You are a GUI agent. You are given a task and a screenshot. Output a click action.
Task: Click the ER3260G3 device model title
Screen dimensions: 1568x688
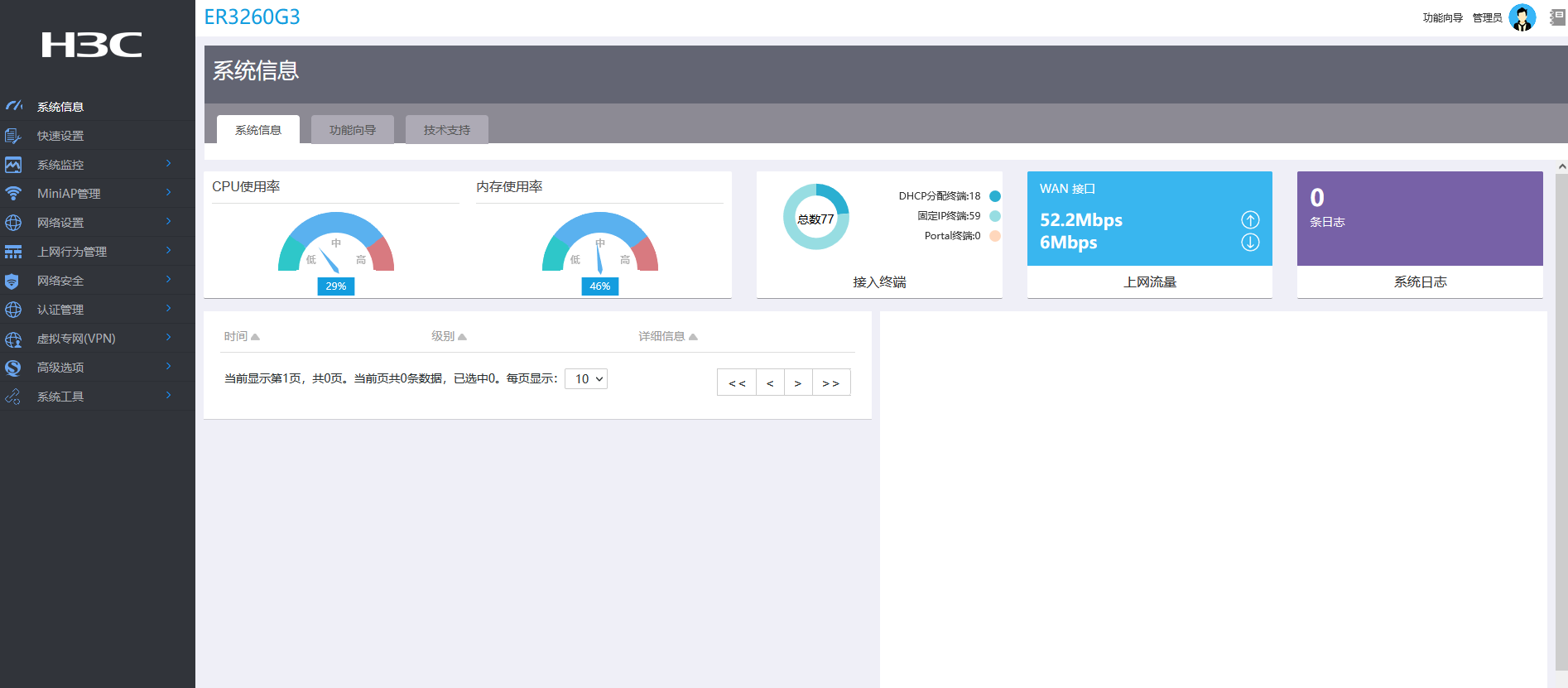253,17
